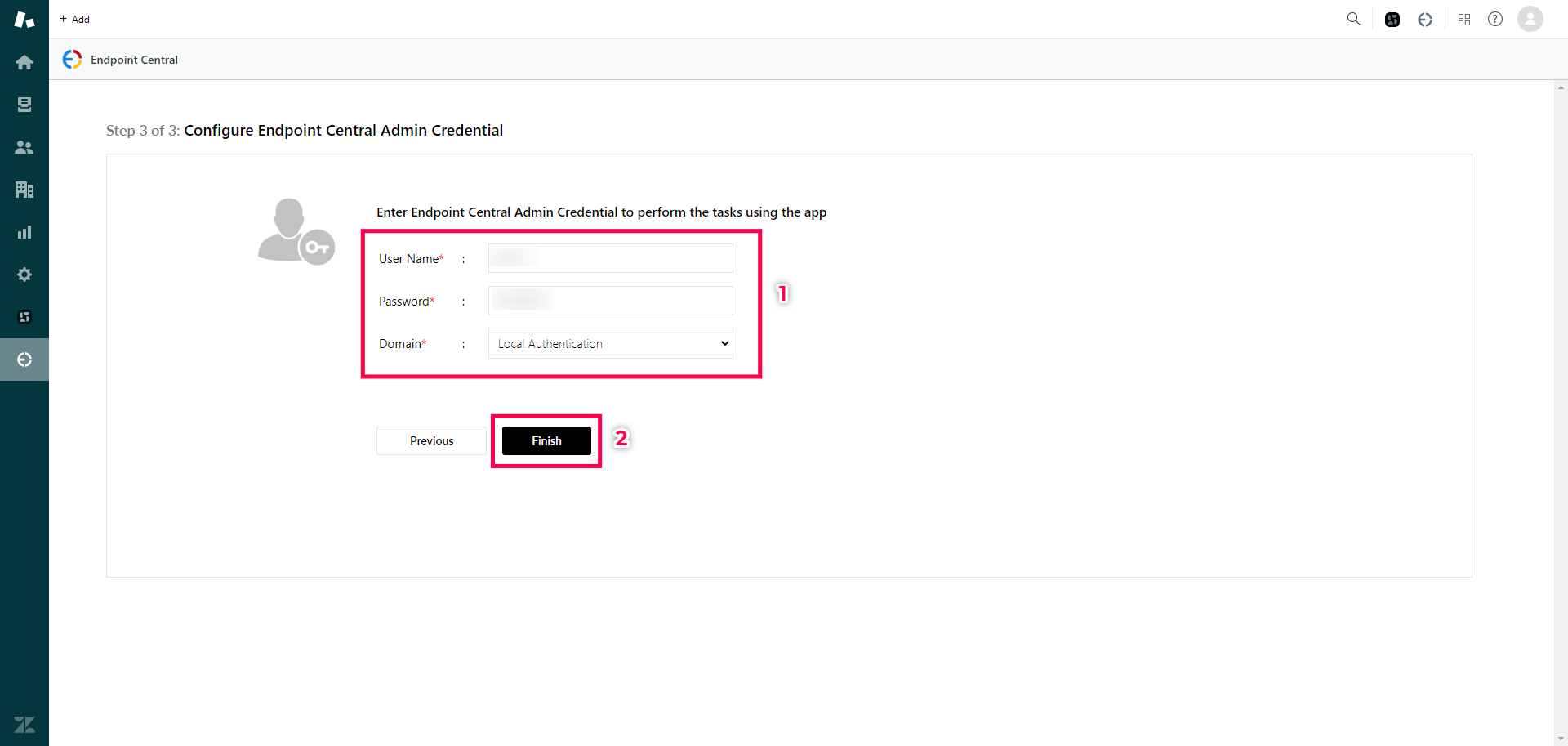Image resolution: width=1568 pixels, height=746 pixels.
Task: Click the Finish button
Action: (546, 440)
